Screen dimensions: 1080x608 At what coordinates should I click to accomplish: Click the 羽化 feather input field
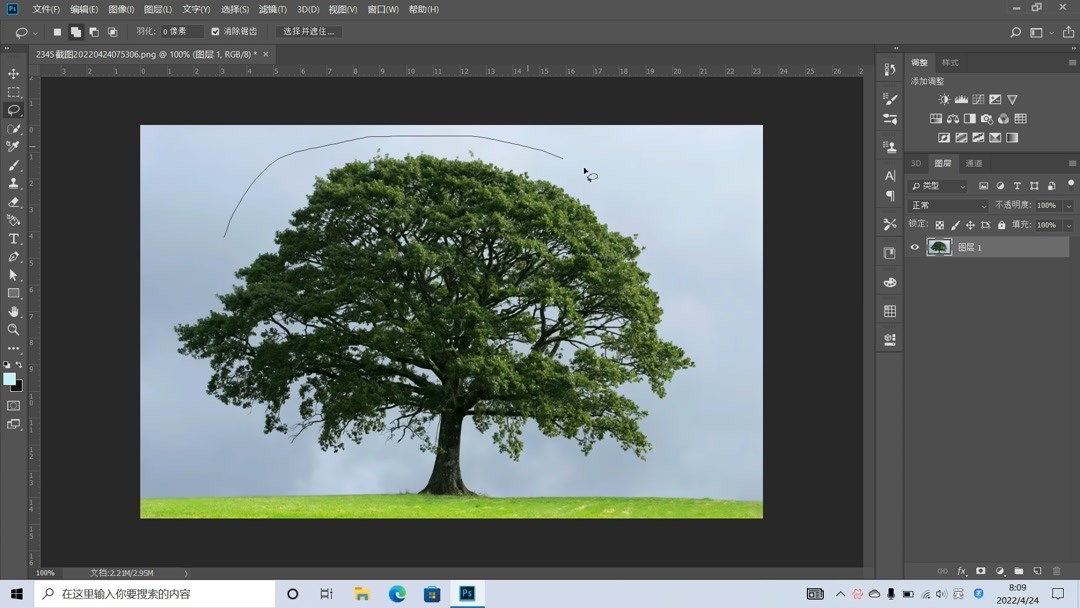[x=181, y=32]
